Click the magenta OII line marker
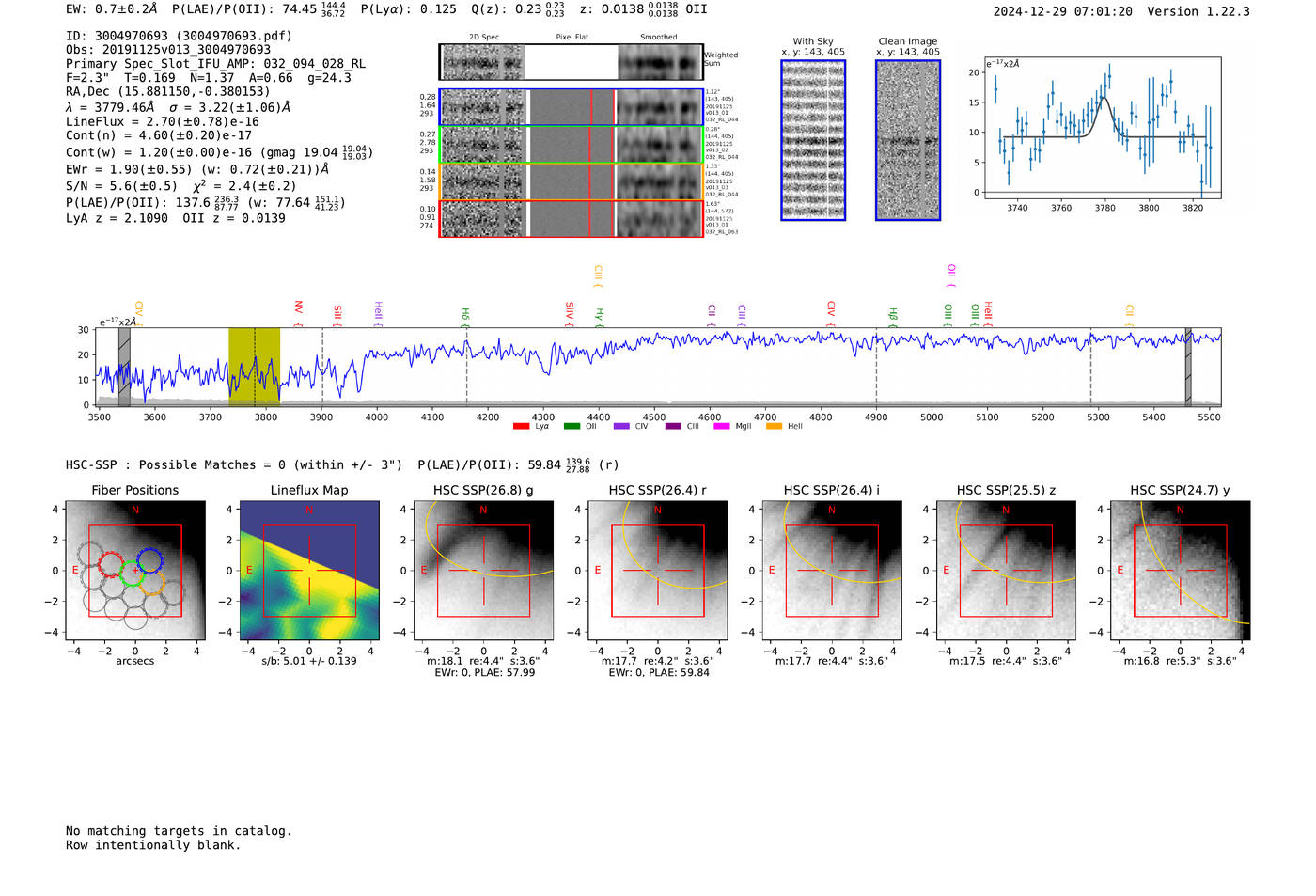The width and height of the screenshot is (1316, 896). (x=951, y=275)
